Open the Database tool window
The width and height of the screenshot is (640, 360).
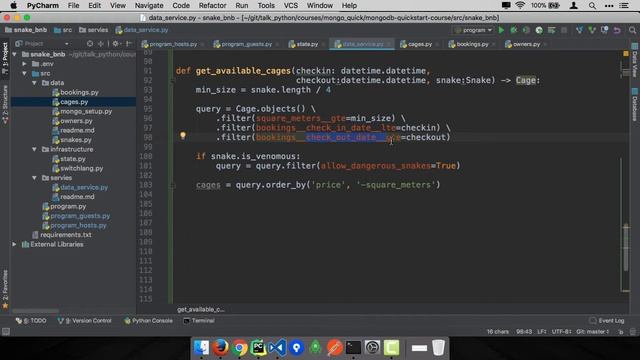[x=635, y=105]
